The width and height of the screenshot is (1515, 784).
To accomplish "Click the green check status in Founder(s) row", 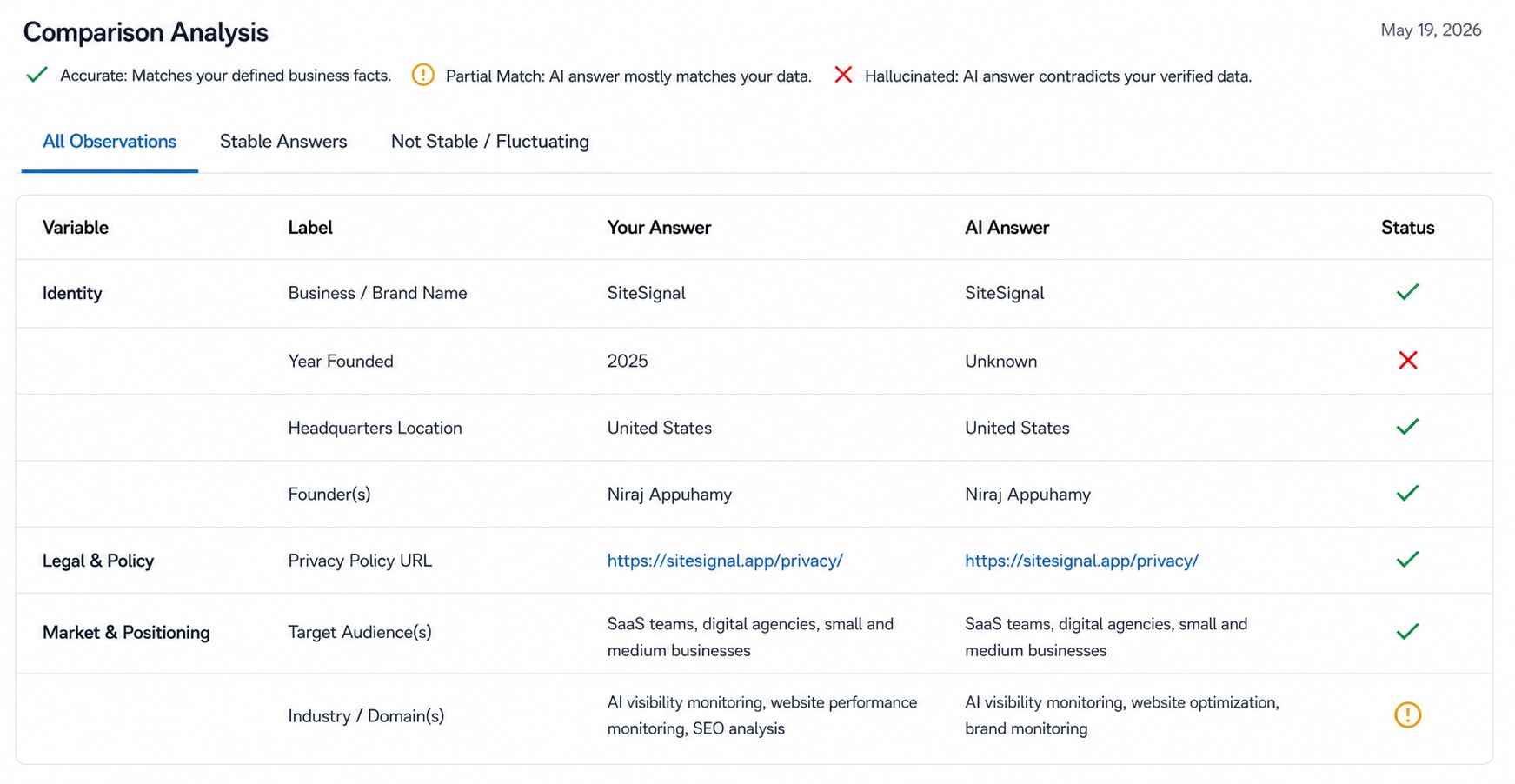I will (x=1407, y=494).
